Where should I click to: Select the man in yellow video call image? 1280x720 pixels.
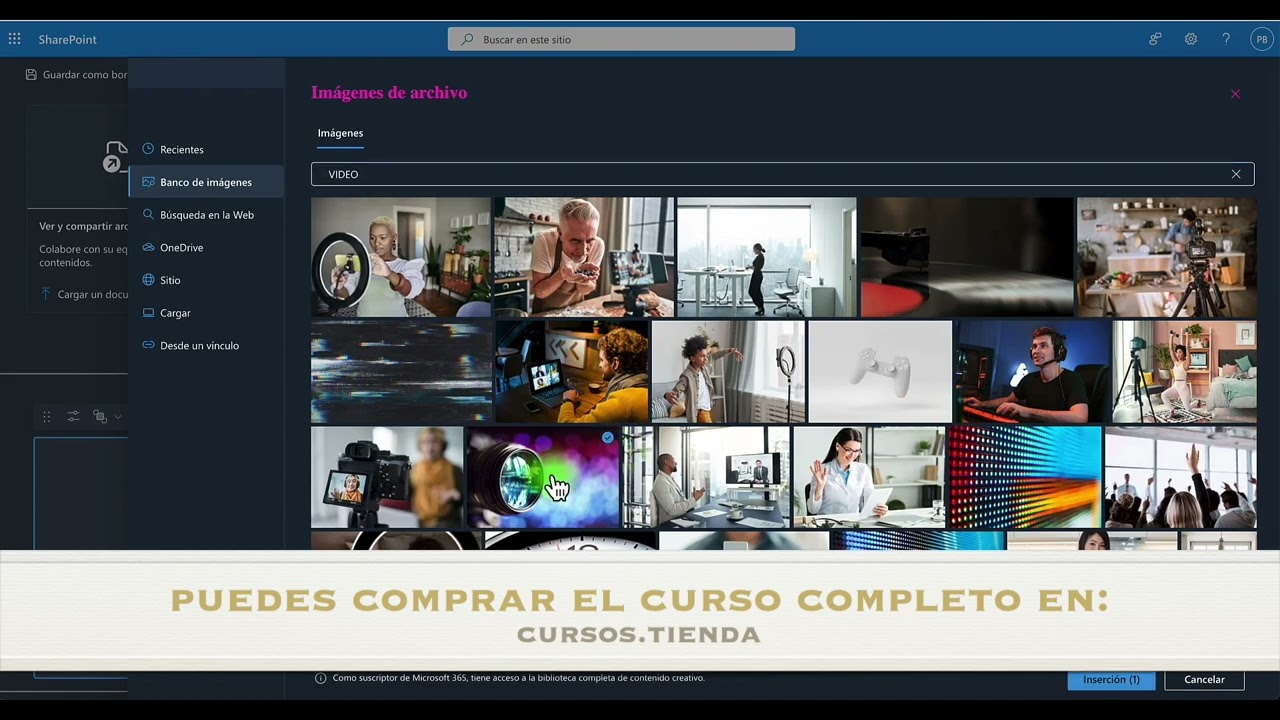click(x=571, y=371)
